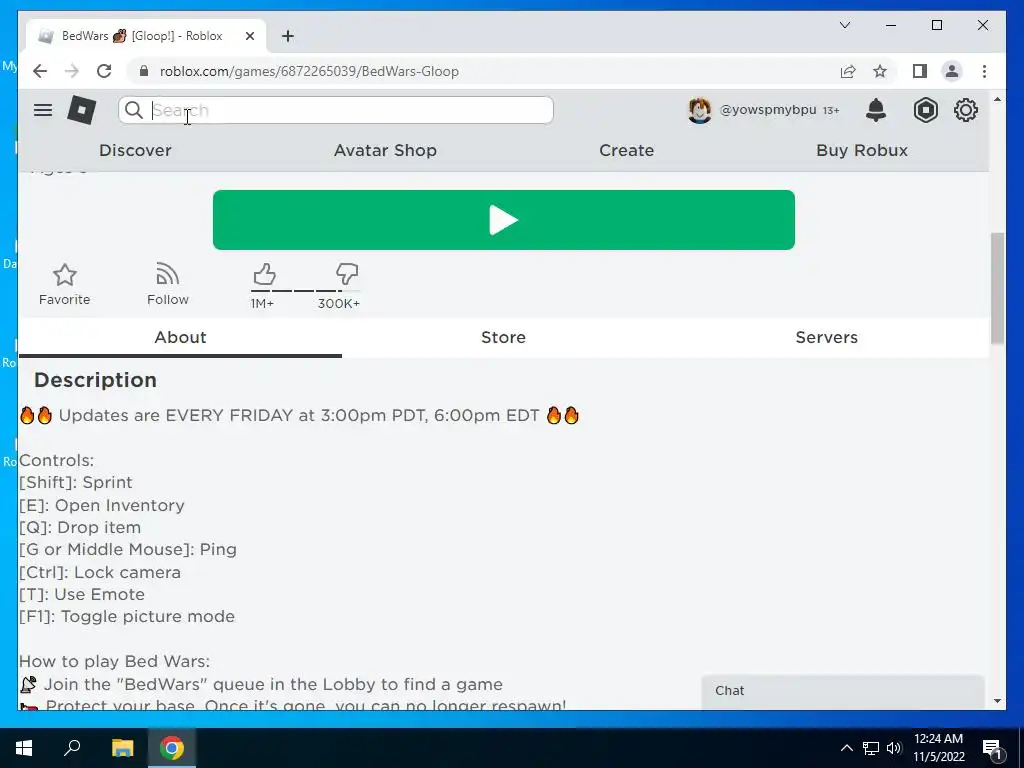Click the 'Updates are EVERY FRIDAY' line
The width and height of the screenshot is (1024, 768).
click(299, 415)
